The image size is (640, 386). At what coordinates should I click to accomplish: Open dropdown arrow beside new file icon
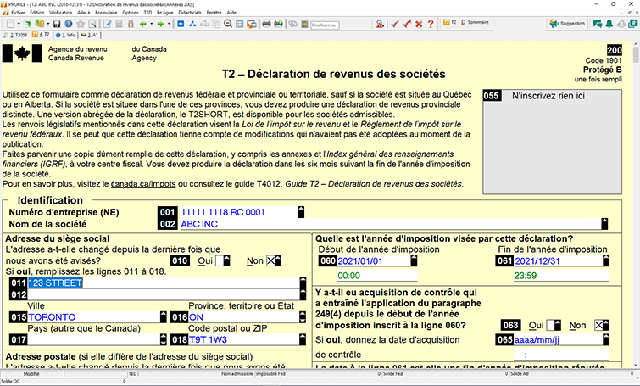[18, 24]
